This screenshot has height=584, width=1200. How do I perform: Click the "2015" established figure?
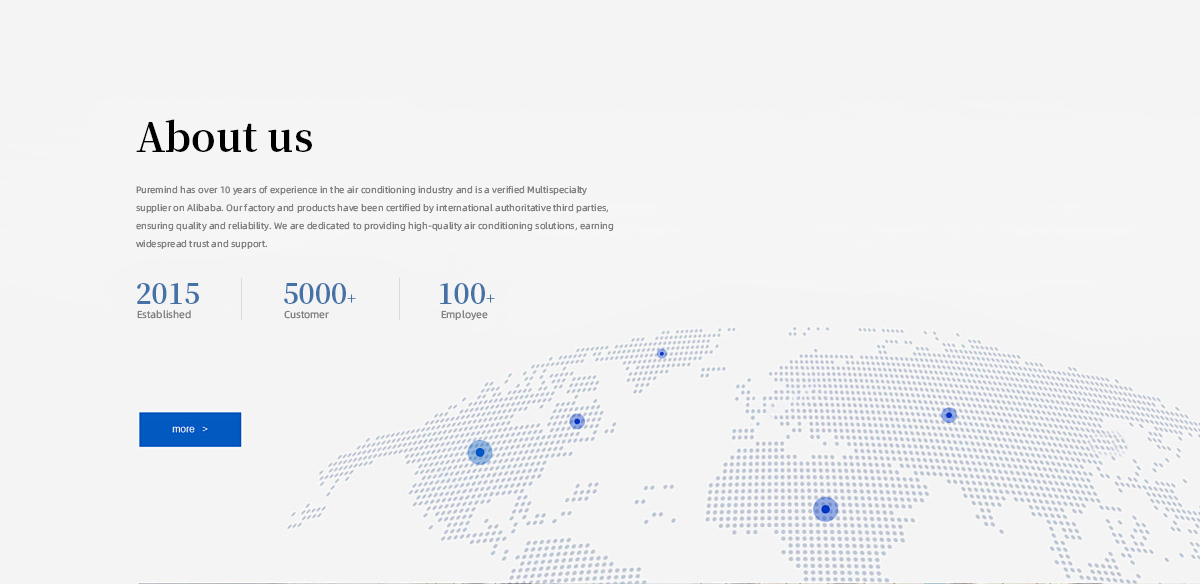point(168,294)
